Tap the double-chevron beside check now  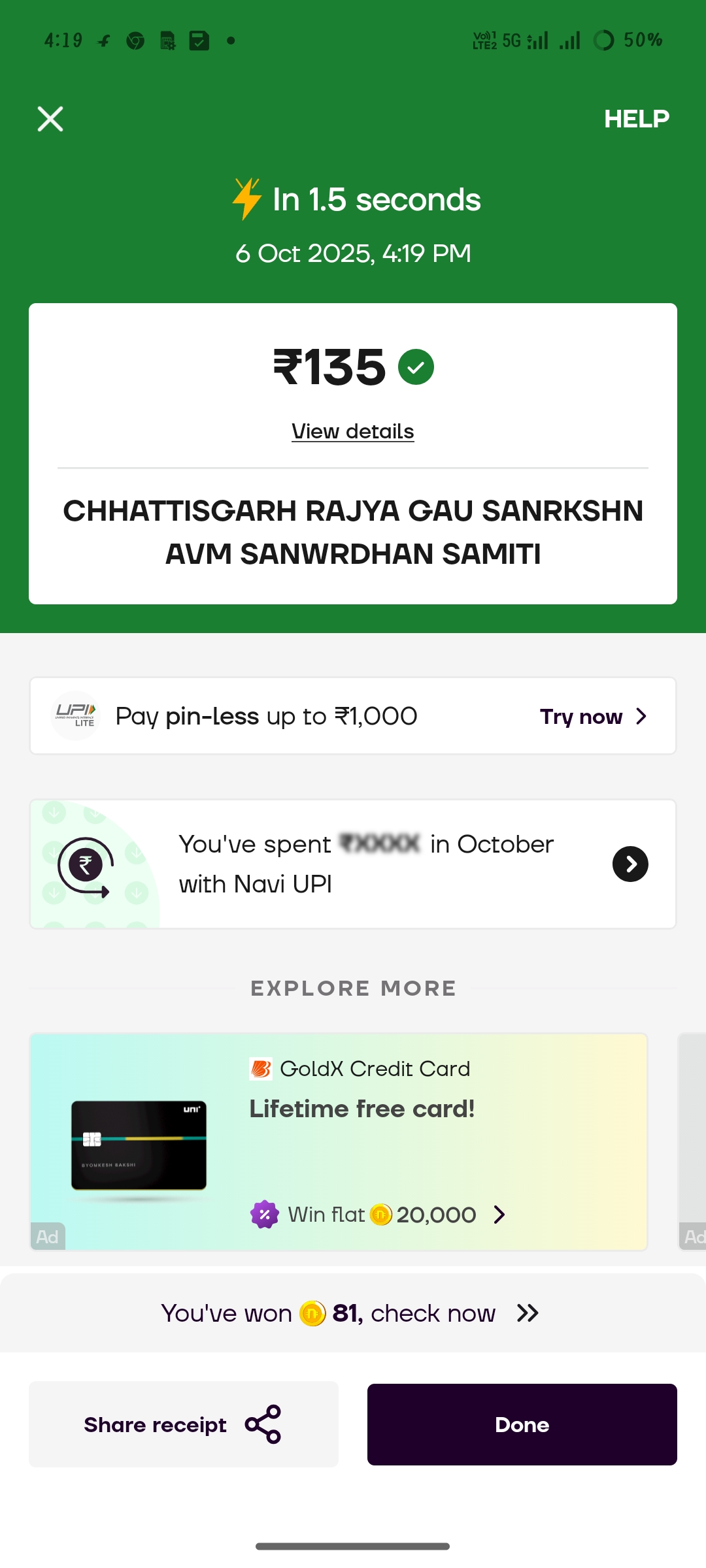pyautogui.click(x=528, y=1313)
